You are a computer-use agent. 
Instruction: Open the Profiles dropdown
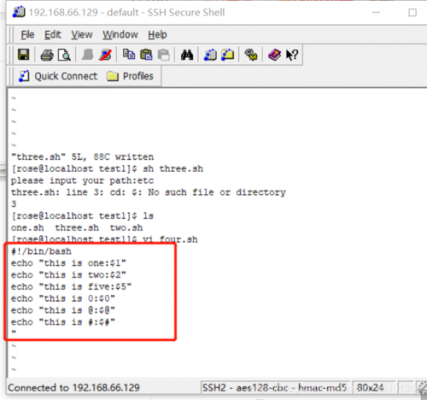click(130, 76)
